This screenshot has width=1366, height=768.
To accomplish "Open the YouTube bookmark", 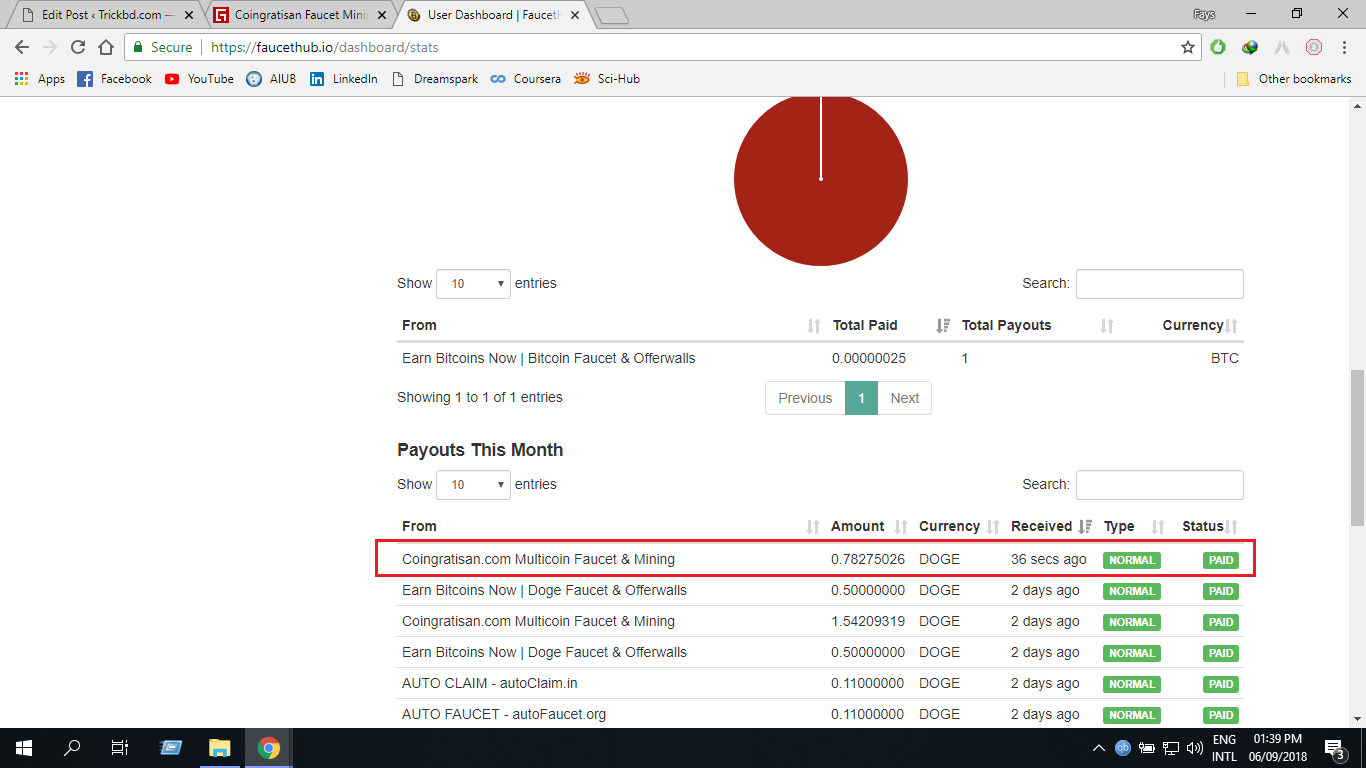I will click(x=199, y=79).
